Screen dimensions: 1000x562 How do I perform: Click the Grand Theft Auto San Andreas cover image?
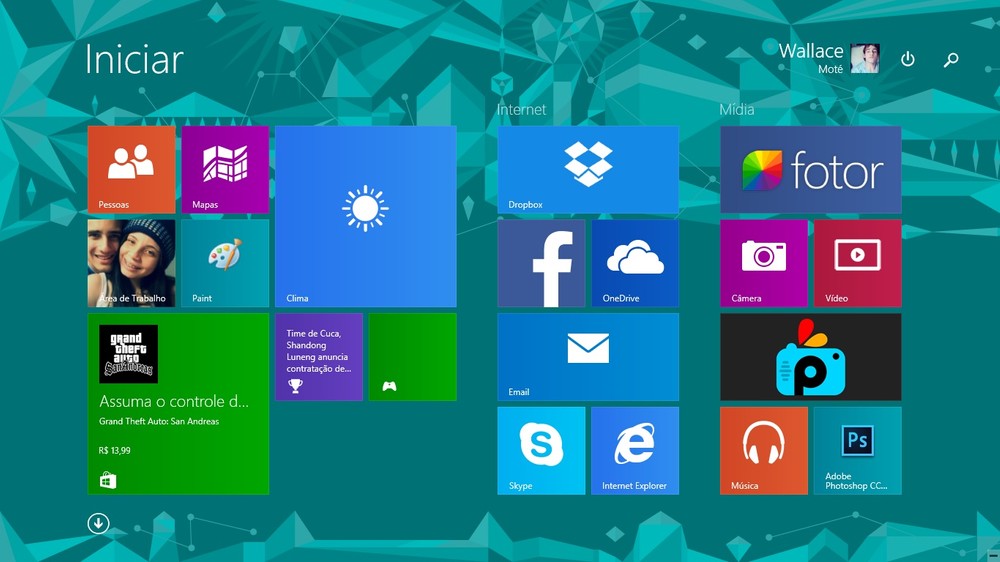pos(128,354)
